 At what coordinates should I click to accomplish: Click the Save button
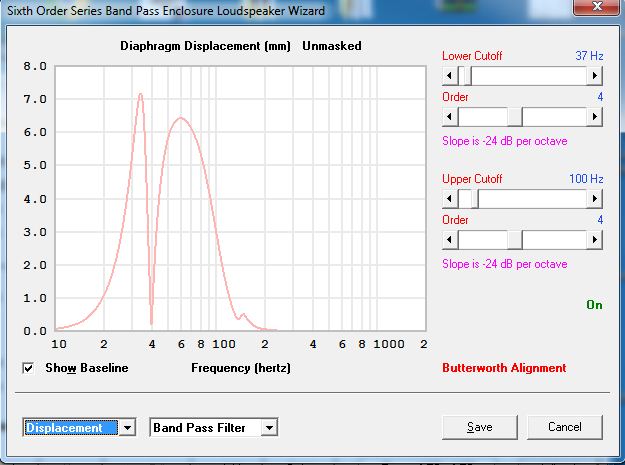click(x=480, y=427)
